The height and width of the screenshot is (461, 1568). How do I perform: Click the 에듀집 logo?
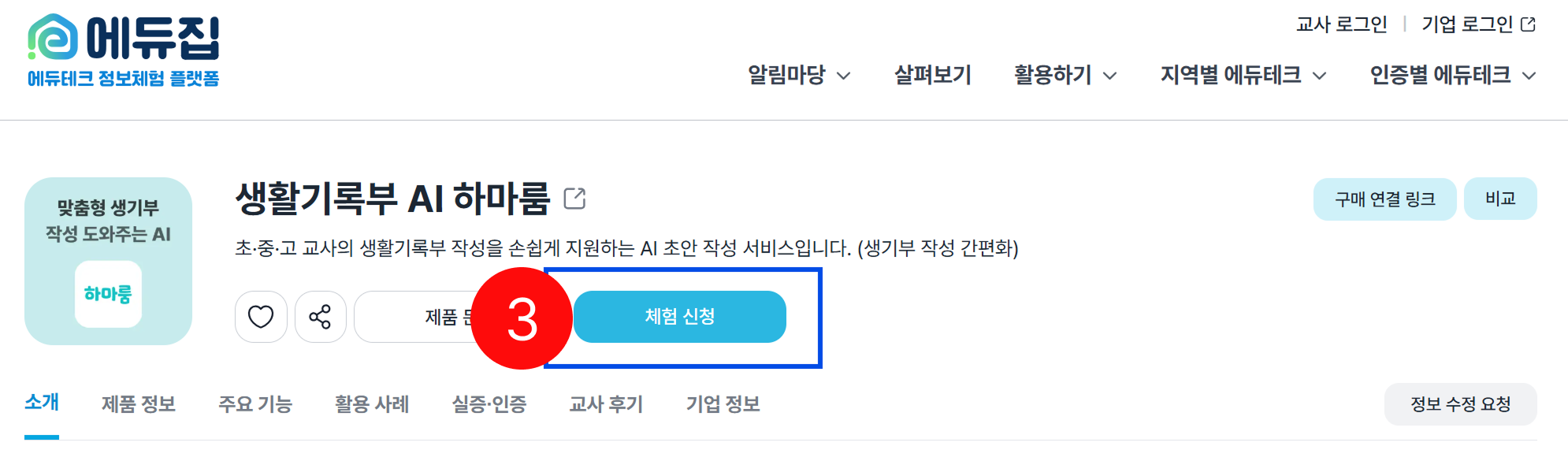[124, 49]
